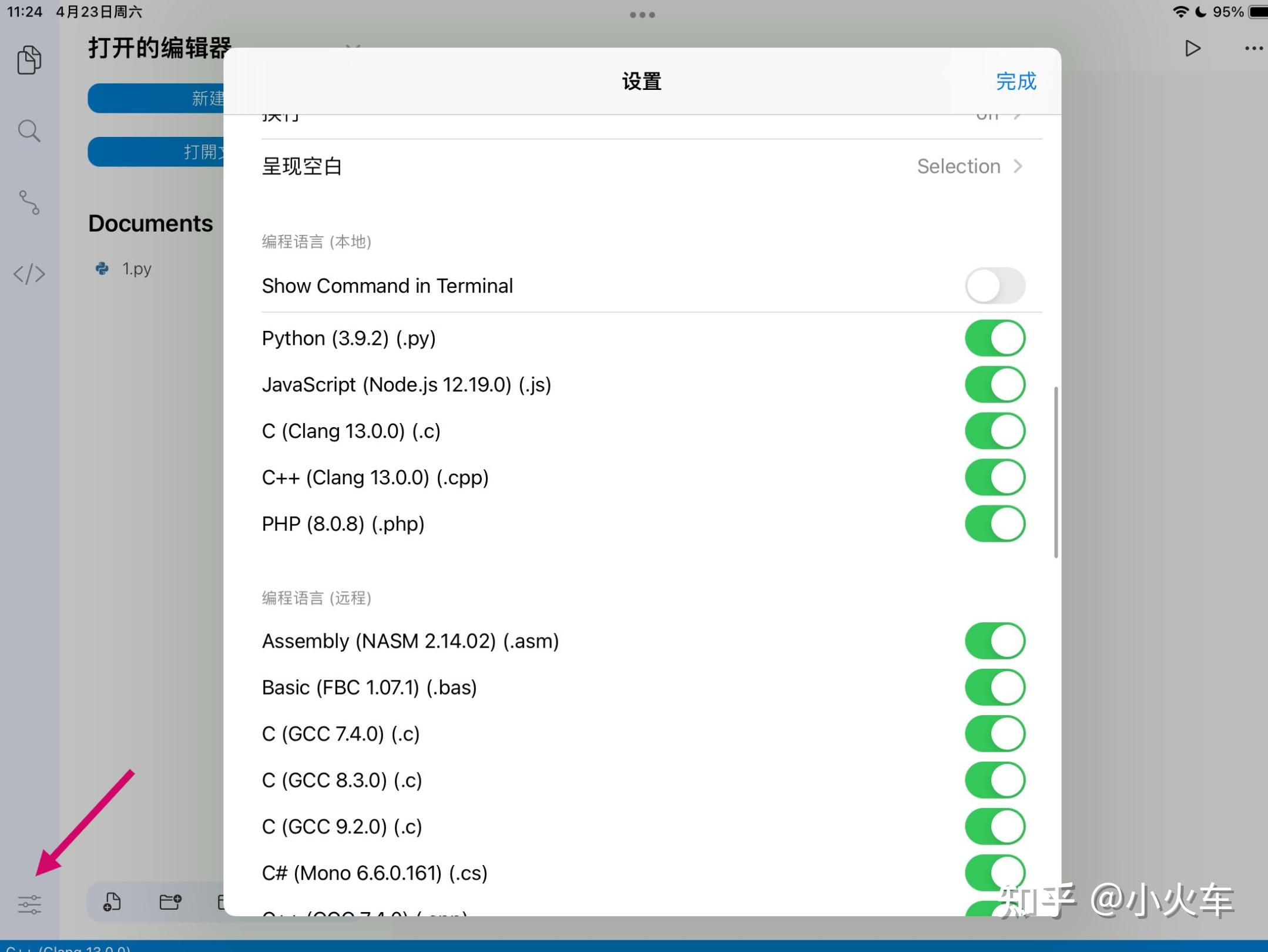Create a new folder with the new-folder icon
This screenshot has width=1268, height=952.
[170, 902]
